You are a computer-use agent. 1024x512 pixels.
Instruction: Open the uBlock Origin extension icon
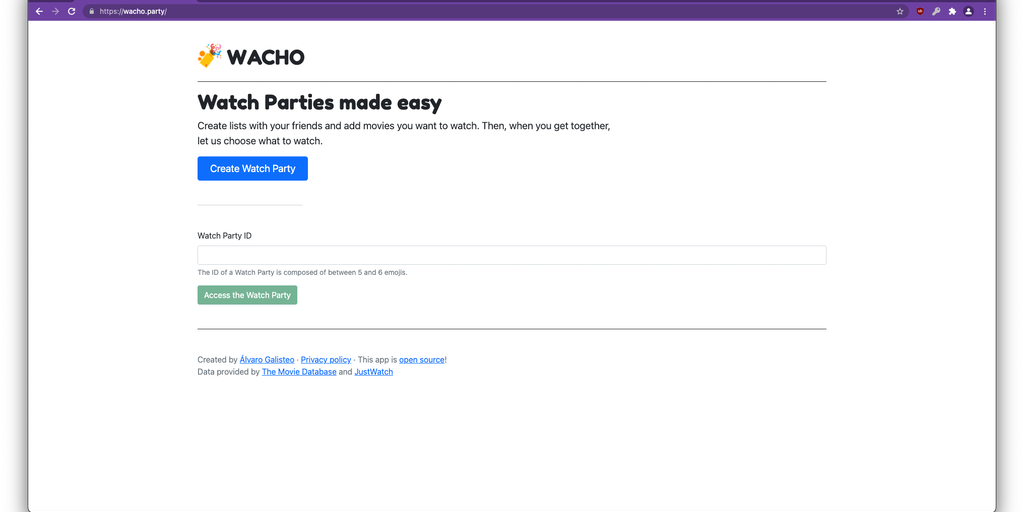(920, 11)
